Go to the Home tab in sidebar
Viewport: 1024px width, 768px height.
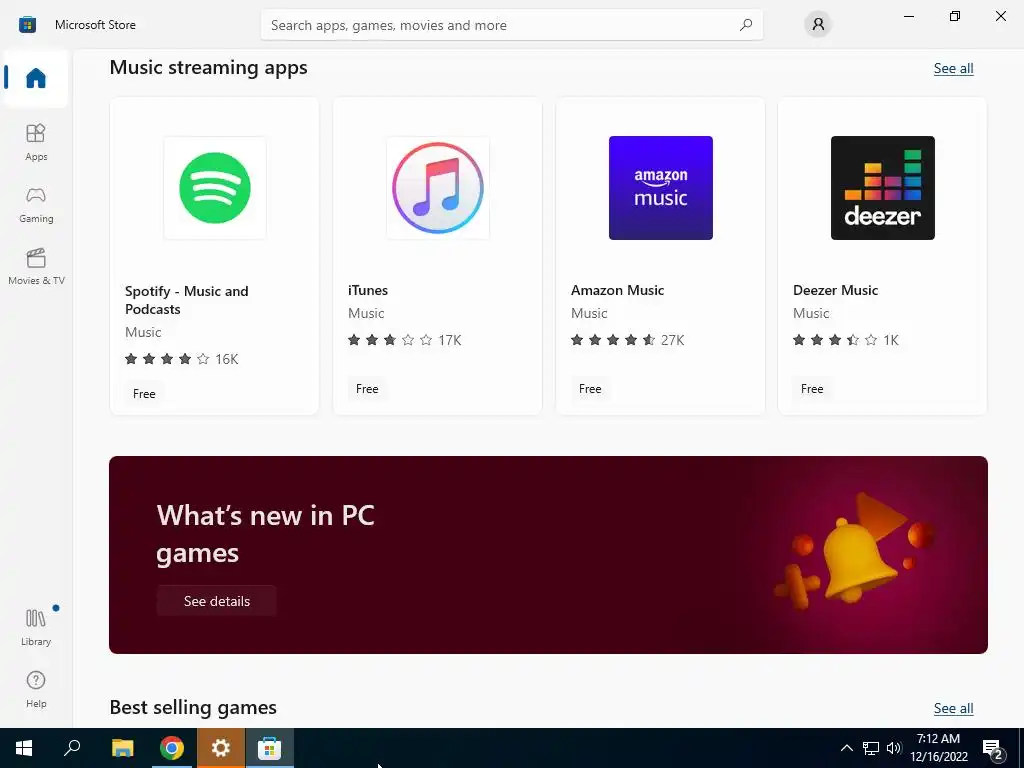[35, 78]
